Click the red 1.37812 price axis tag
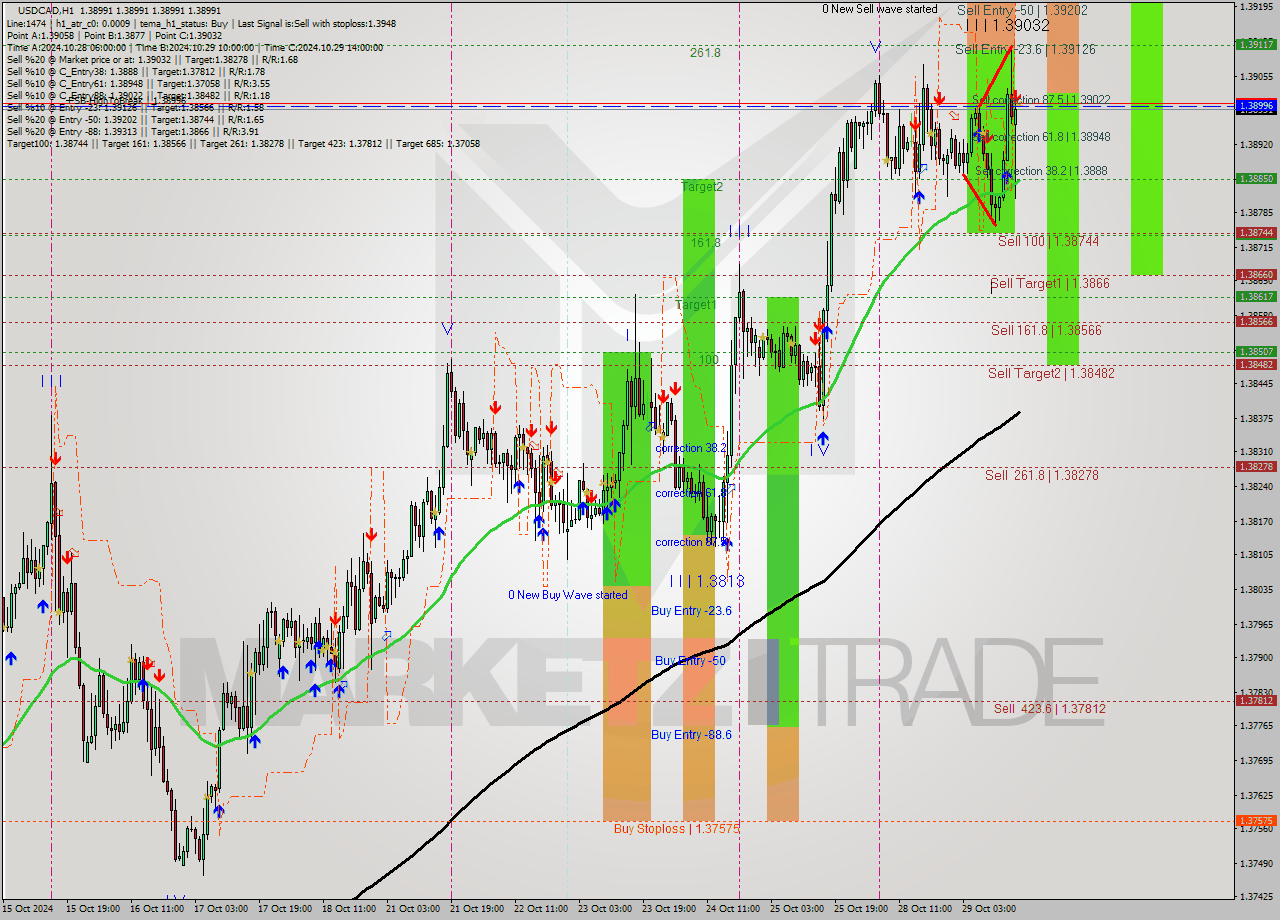 [x=1256, y=700]
